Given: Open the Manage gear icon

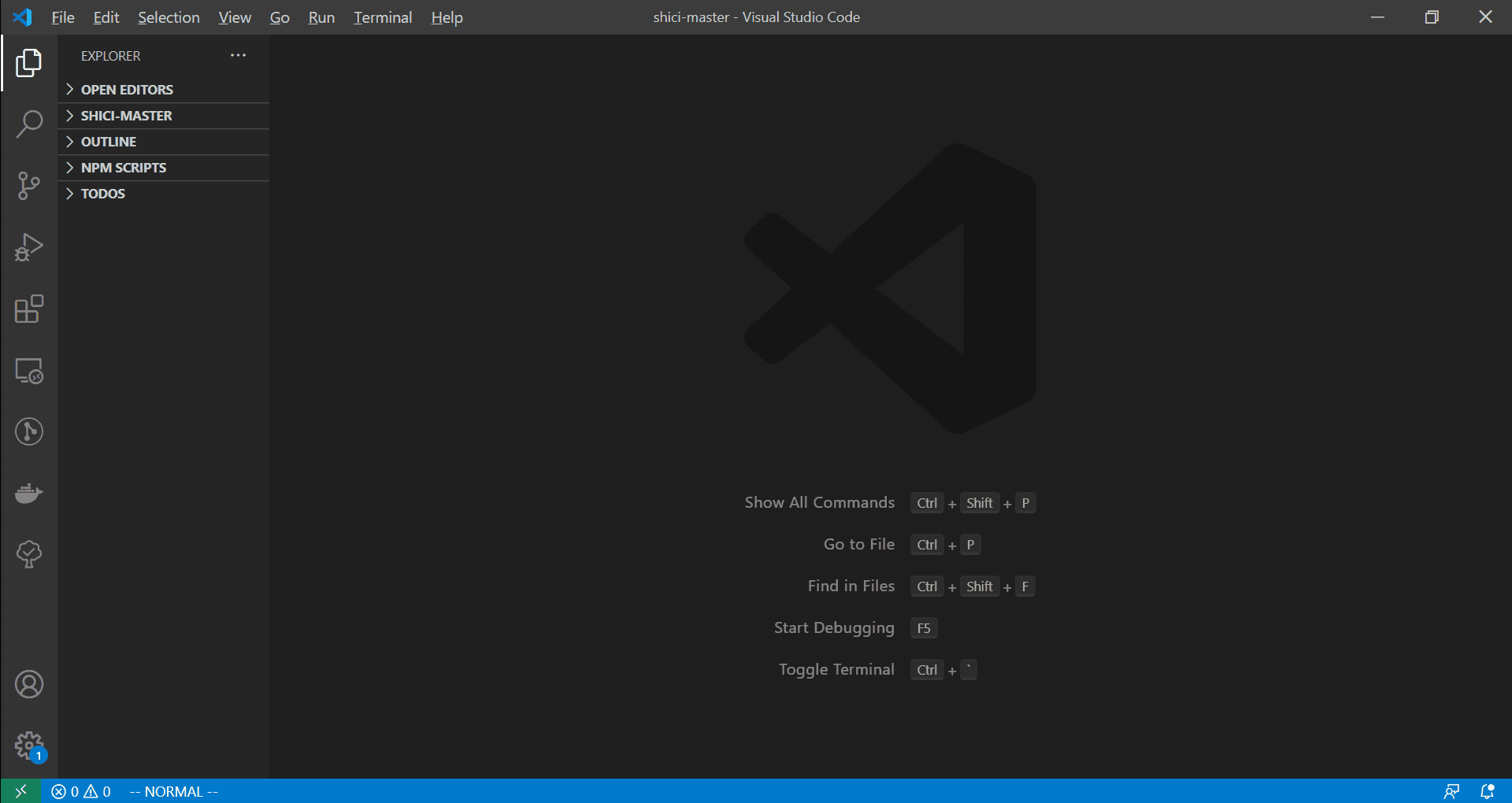Looking at the screenshot, I should coord(29,746).
